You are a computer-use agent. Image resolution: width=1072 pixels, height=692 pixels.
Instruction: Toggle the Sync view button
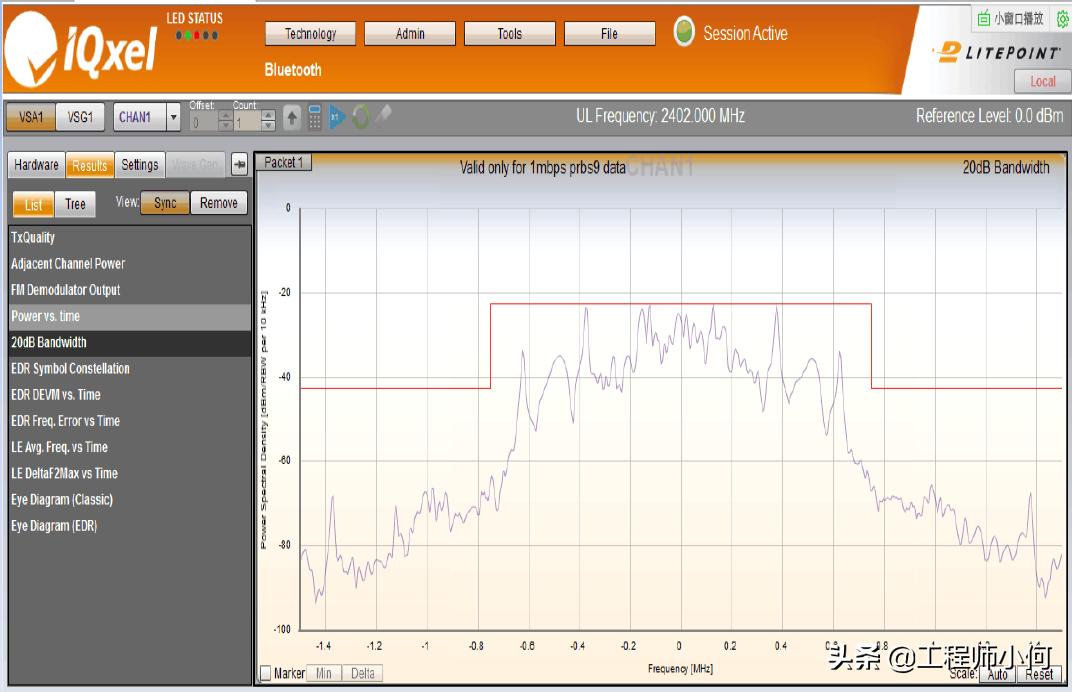coord(165,203)
